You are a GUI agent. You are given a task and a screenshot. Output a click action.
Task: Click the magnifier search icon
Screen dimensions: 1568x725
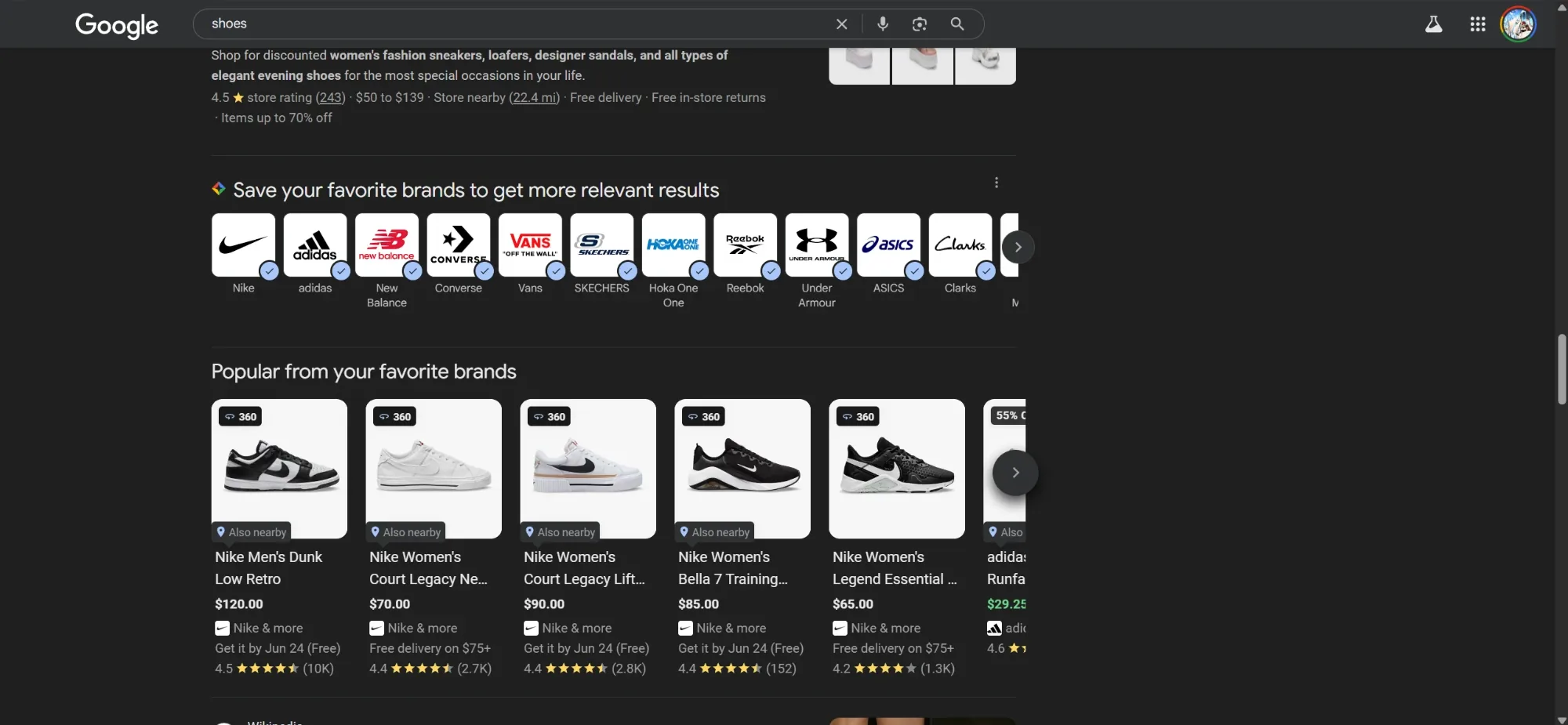pos(957,24)
